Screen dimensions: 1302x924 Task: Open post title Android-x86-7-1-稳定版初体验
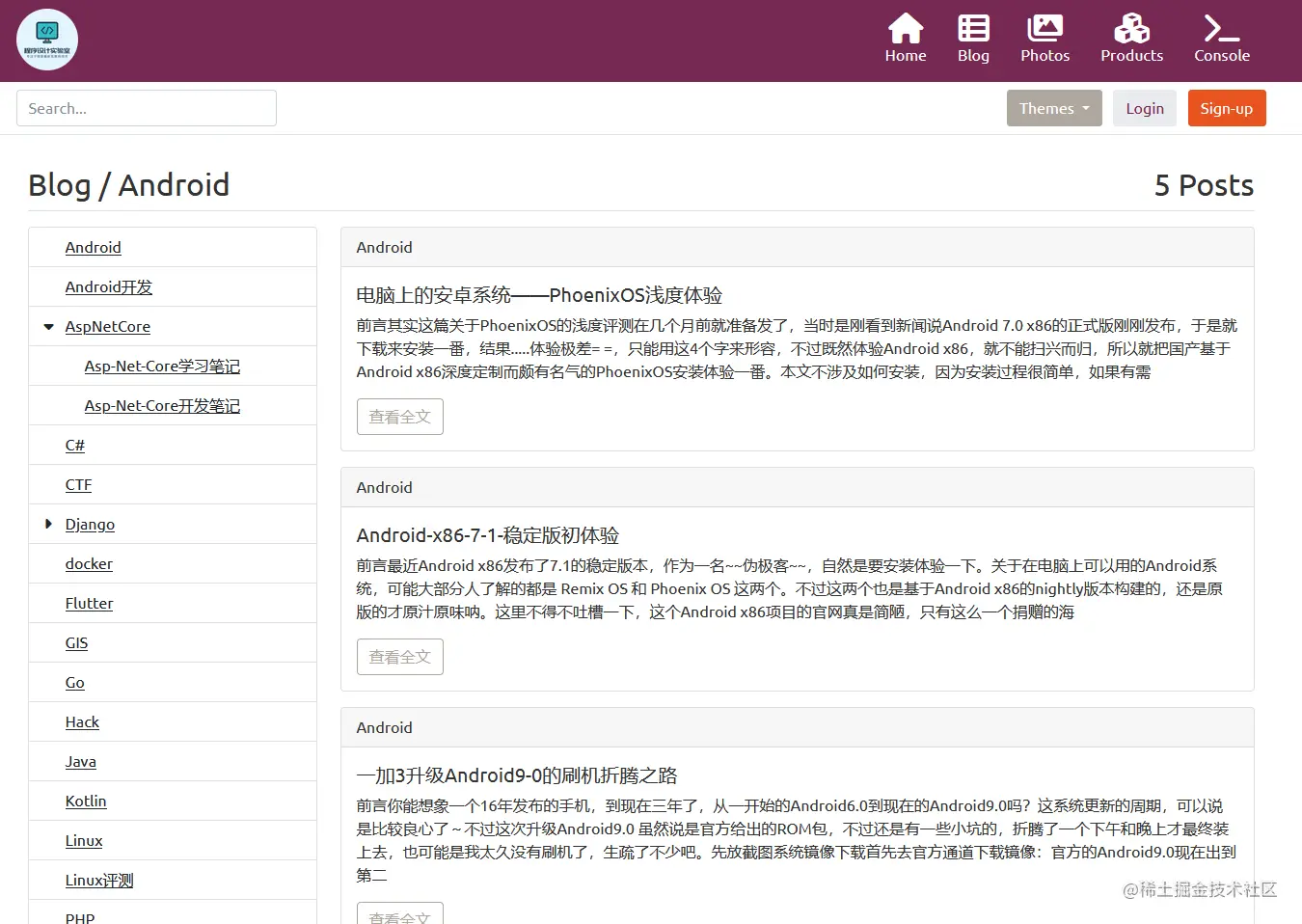pyautogui.click(x=487, y=535)
